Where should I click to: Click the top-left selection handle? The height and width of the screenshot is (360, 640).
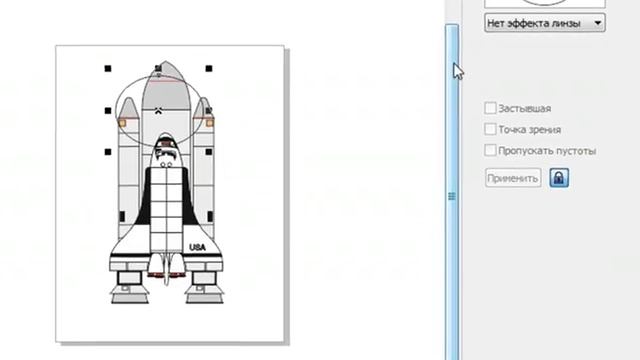[108, 69]
